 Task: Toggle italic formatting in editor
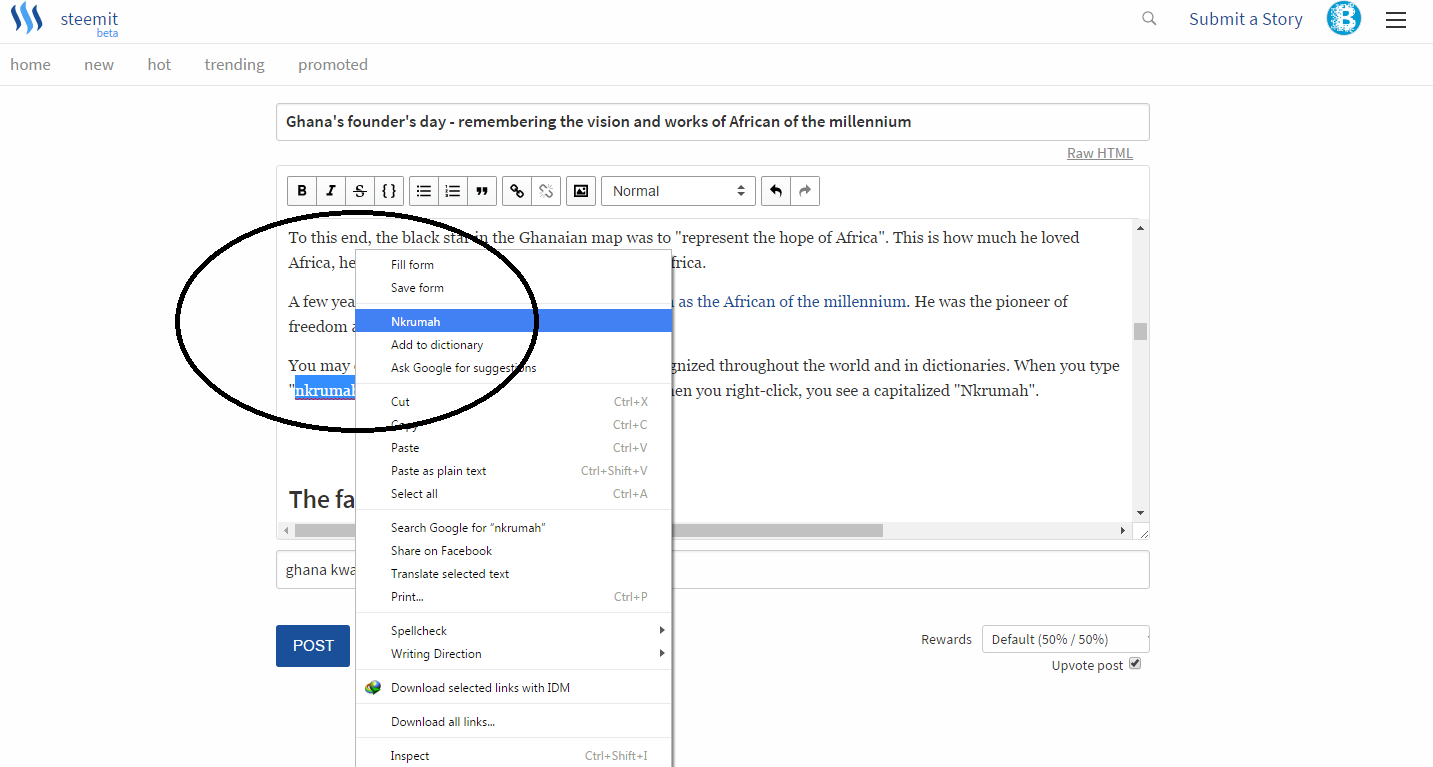331,191
